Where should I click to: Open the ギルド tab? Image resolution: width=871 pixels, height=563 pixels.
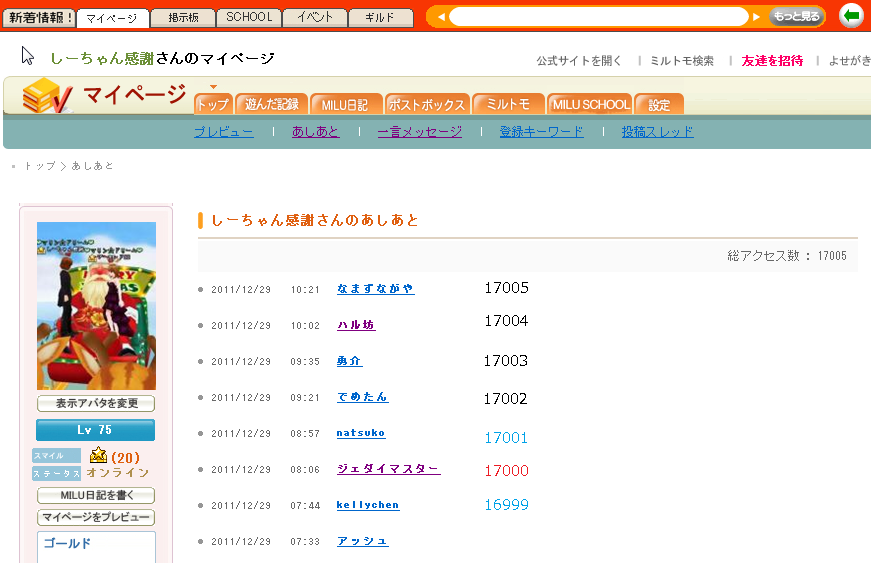tap(380, 18)
